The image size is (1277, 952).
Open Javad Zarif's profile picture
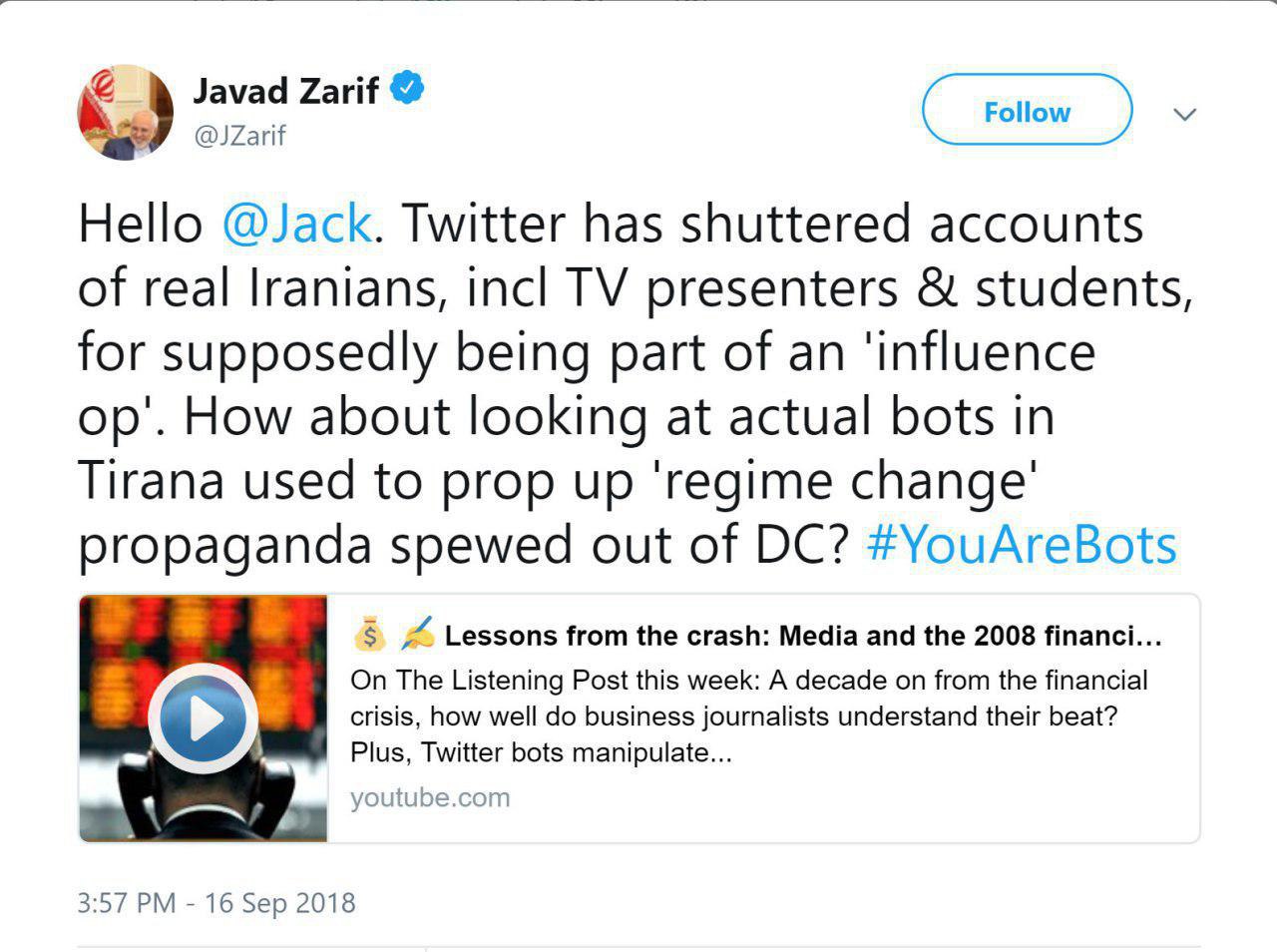(x=125, y=112)
